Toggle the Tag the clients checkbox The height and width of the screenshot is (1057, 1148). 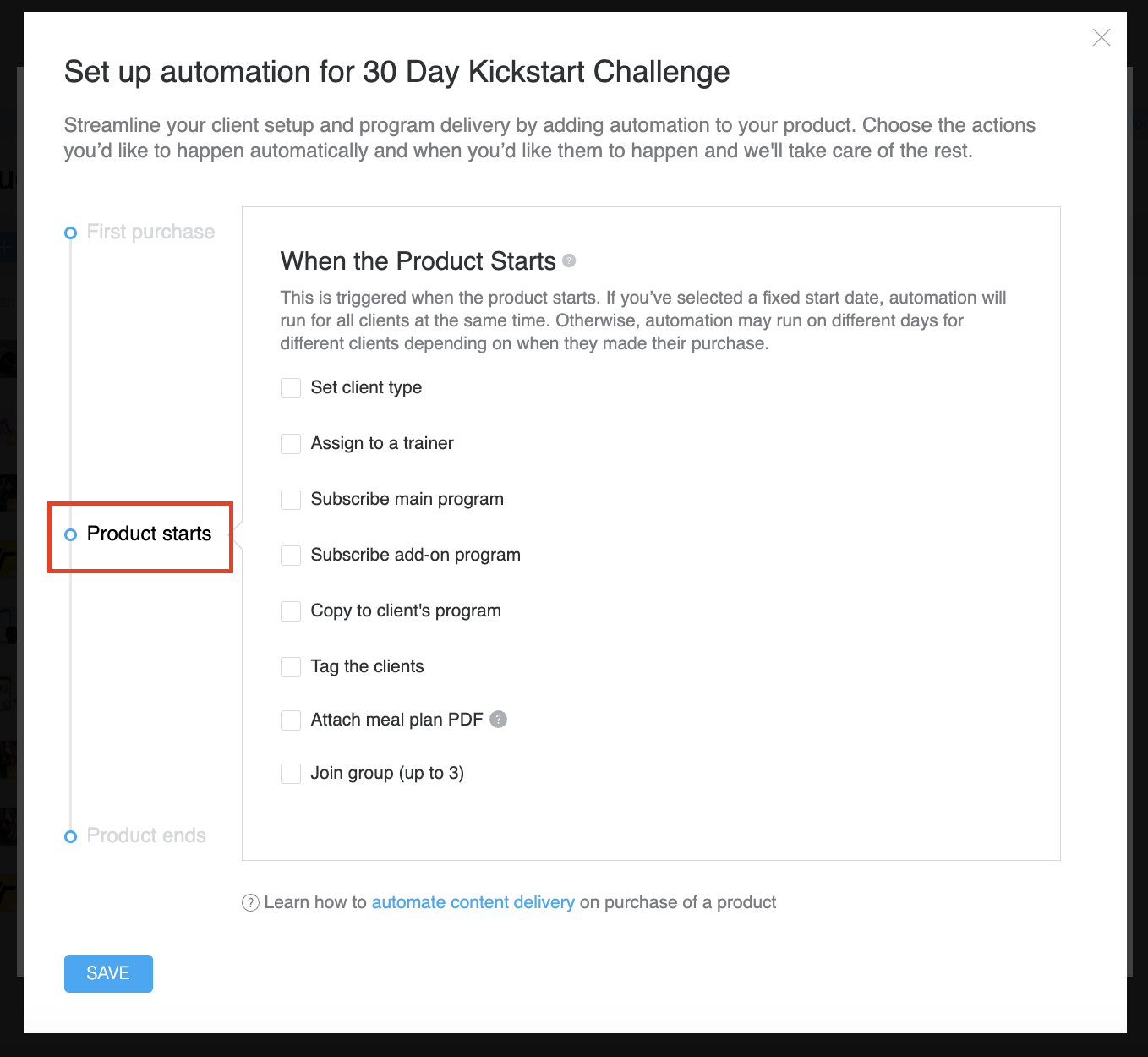pyautogui.click(x=291, y=667)
